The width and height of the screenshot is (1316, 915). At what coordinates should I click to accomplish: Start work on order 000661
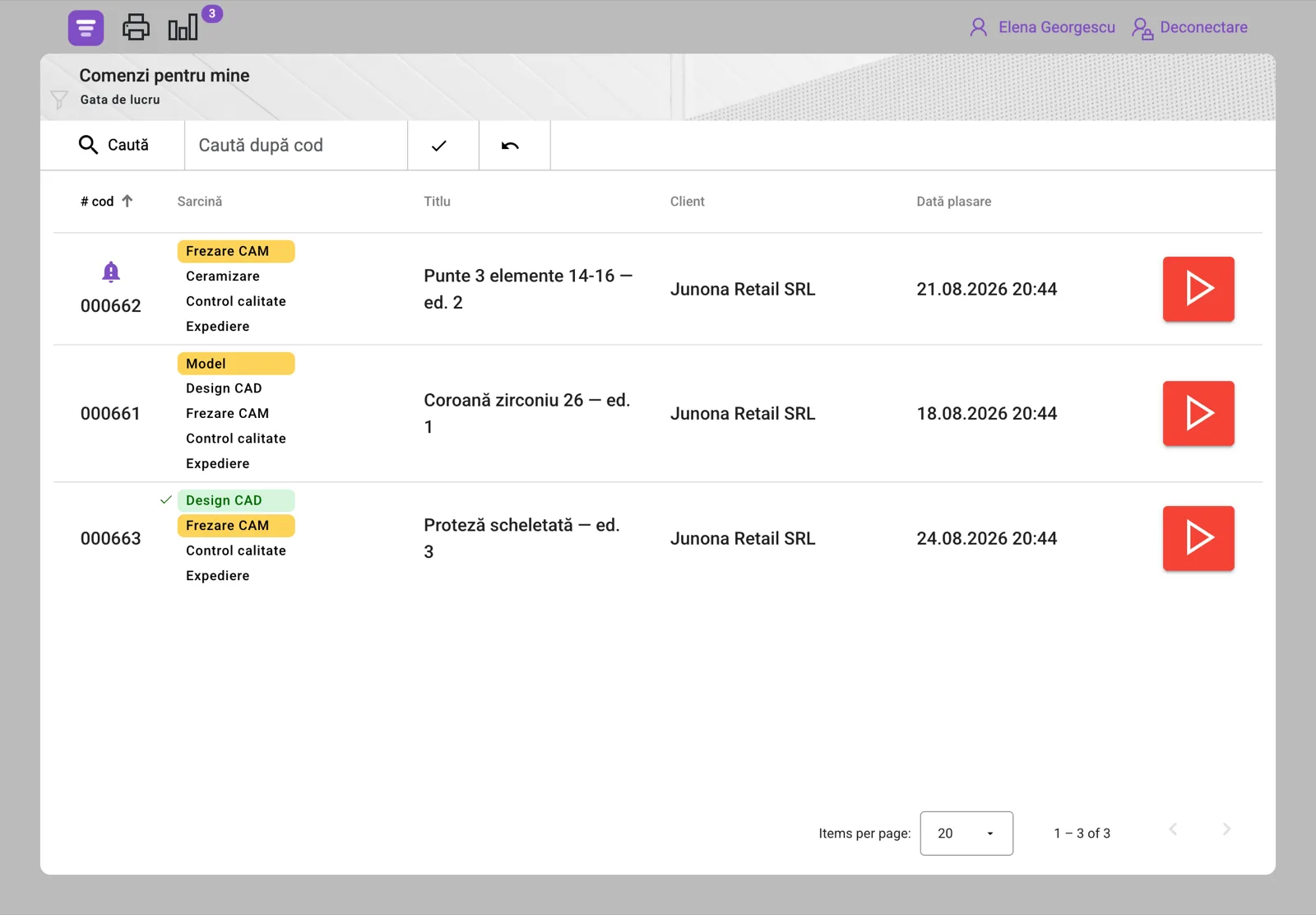coord(1198,413)
